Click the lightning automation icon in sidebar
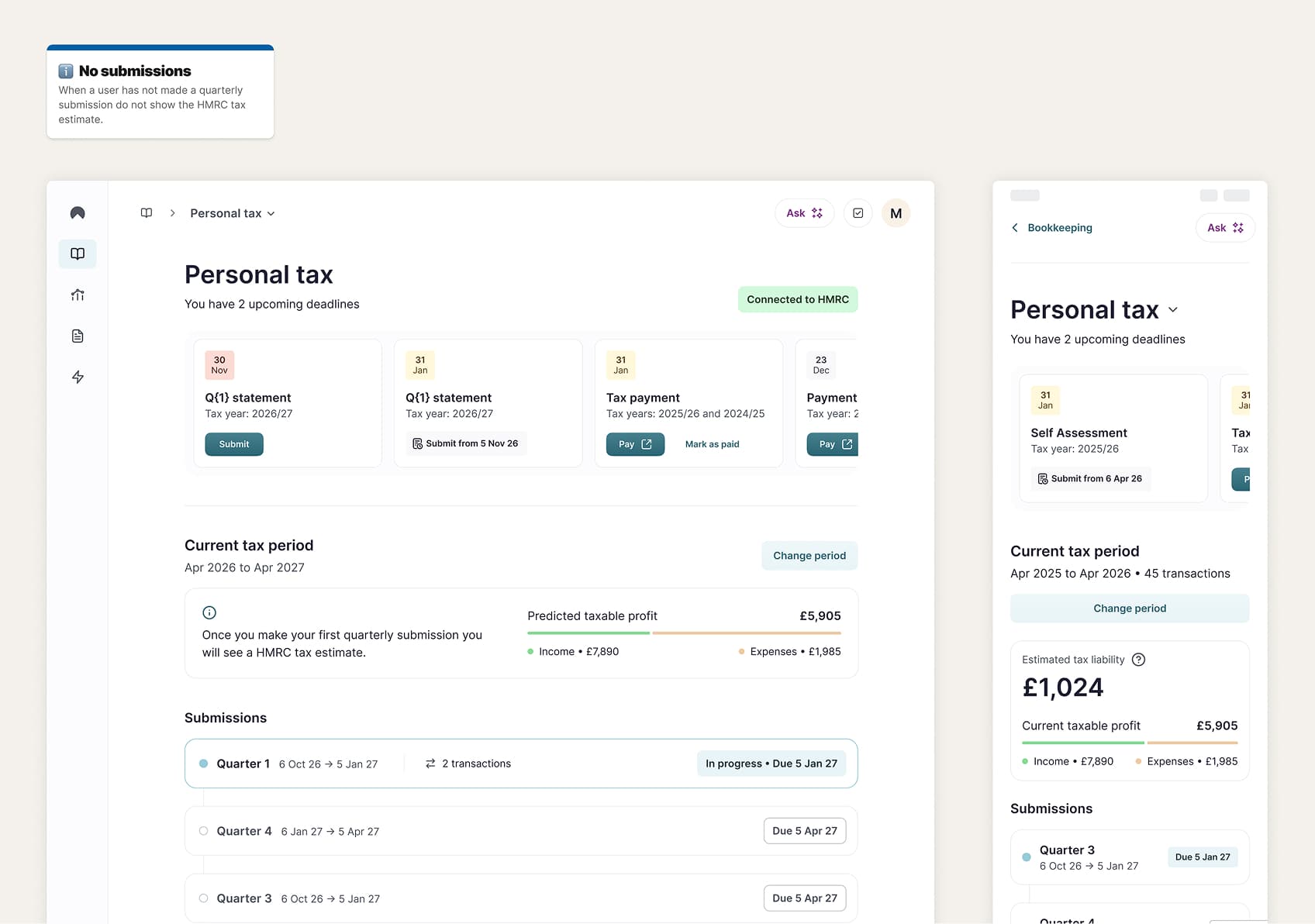Image resolution: width=1315 pixels, height=924 pixels. click(77, 377)
